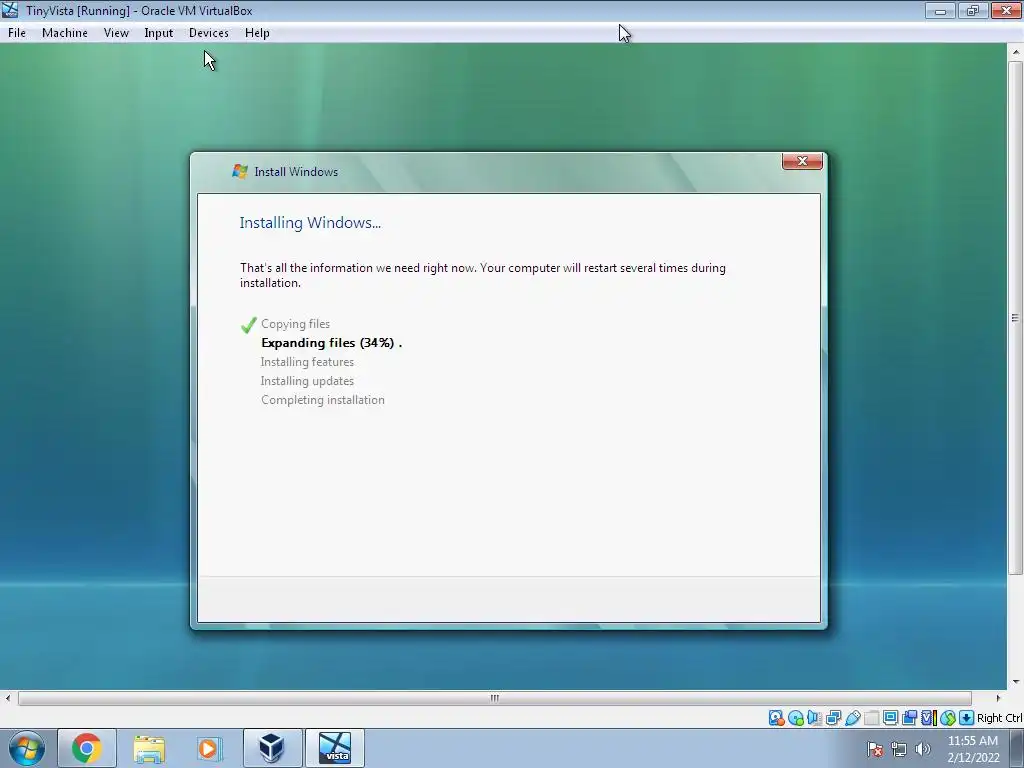
Task: Open the Help menu
Action: click(x=257, y=33)
